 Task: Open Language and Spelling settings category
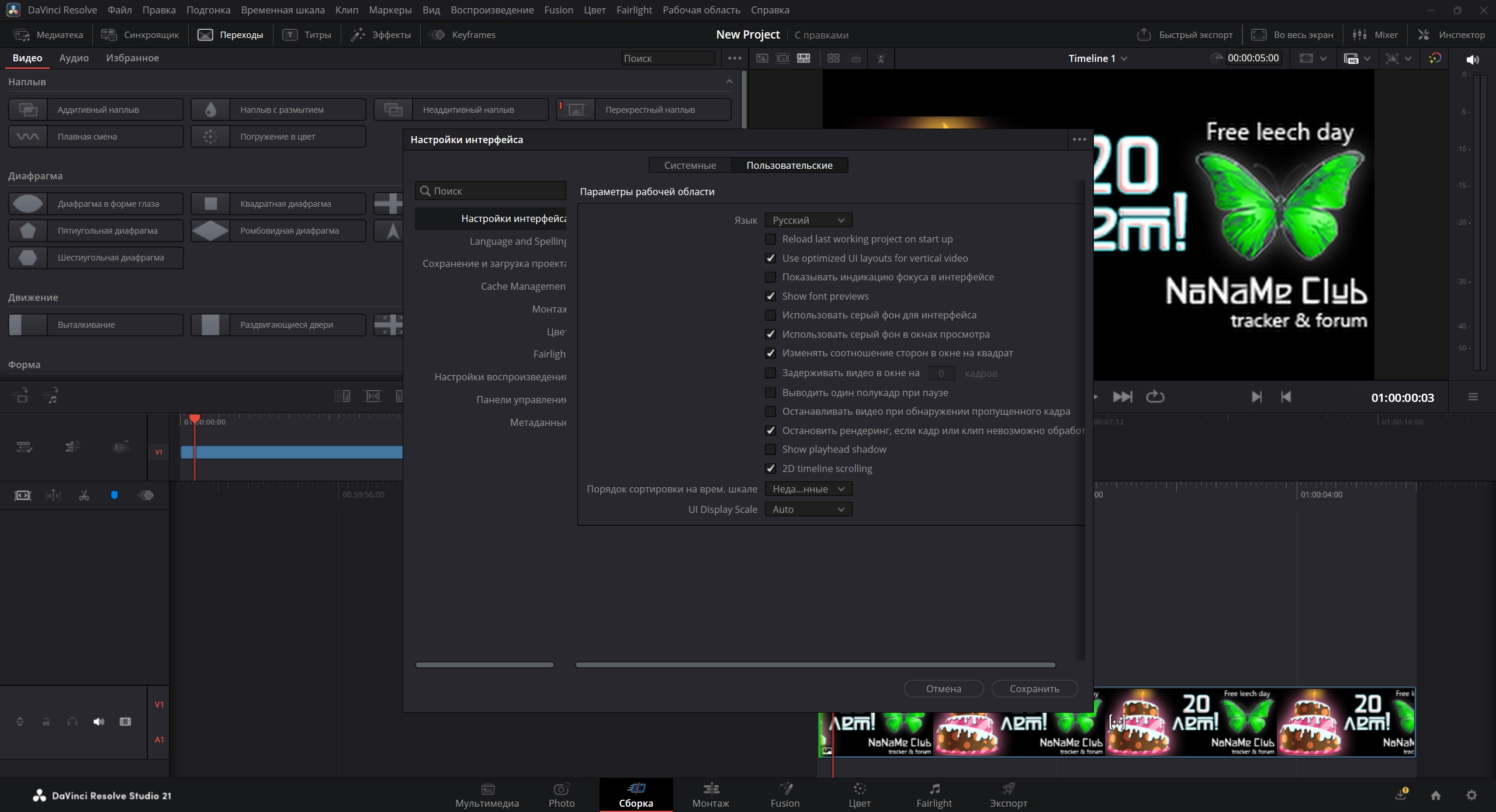491,241
